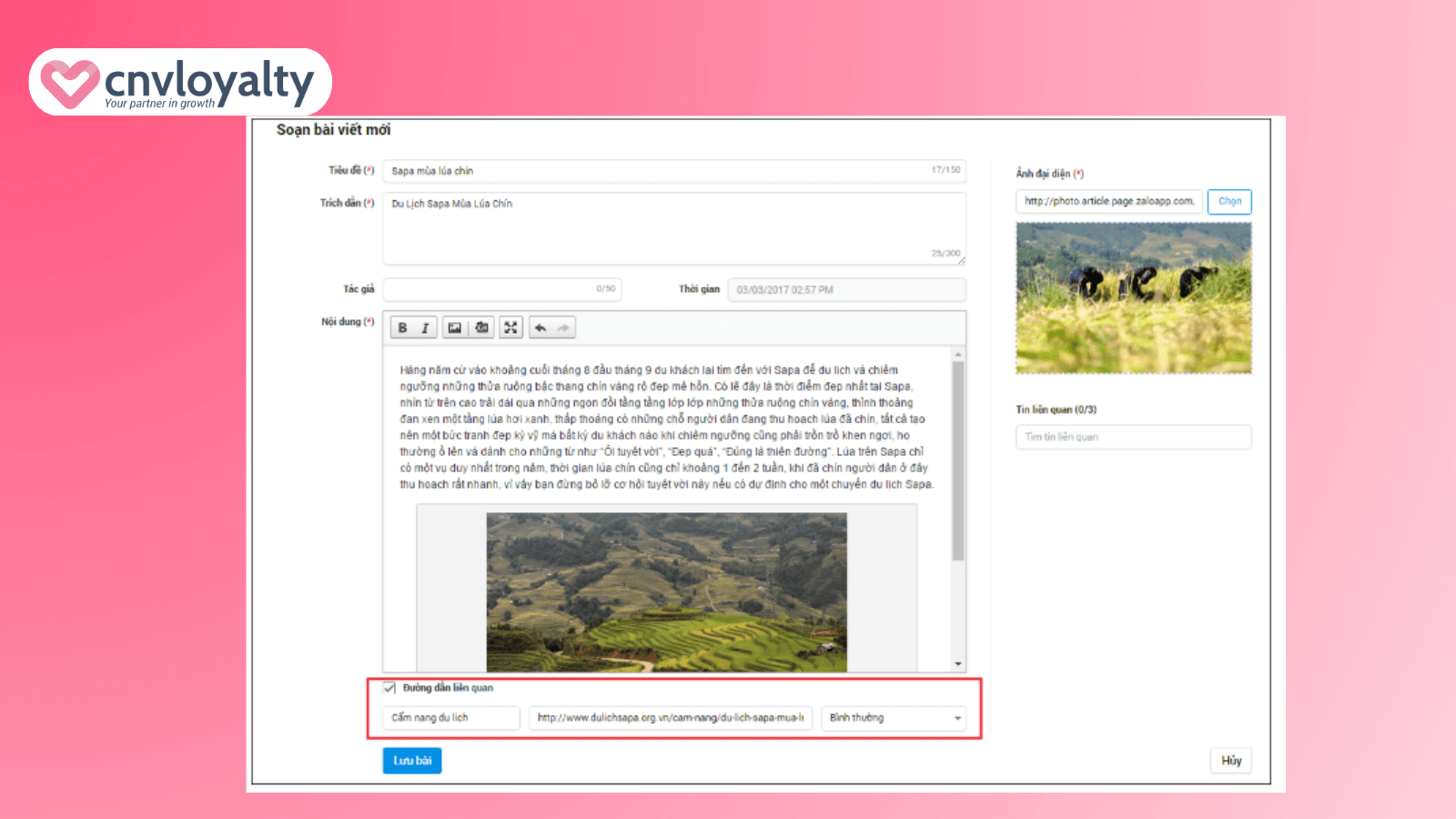Toggle italic text formatting
1456x819 pixels.
[x=425, y=328]
